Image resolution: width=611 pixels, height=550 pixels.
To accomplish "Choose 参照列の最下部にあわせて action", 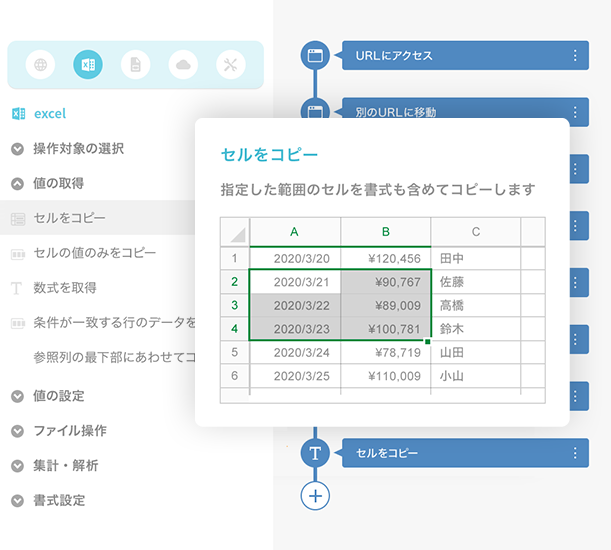I will pyautogui.click(x=114, y=357).
